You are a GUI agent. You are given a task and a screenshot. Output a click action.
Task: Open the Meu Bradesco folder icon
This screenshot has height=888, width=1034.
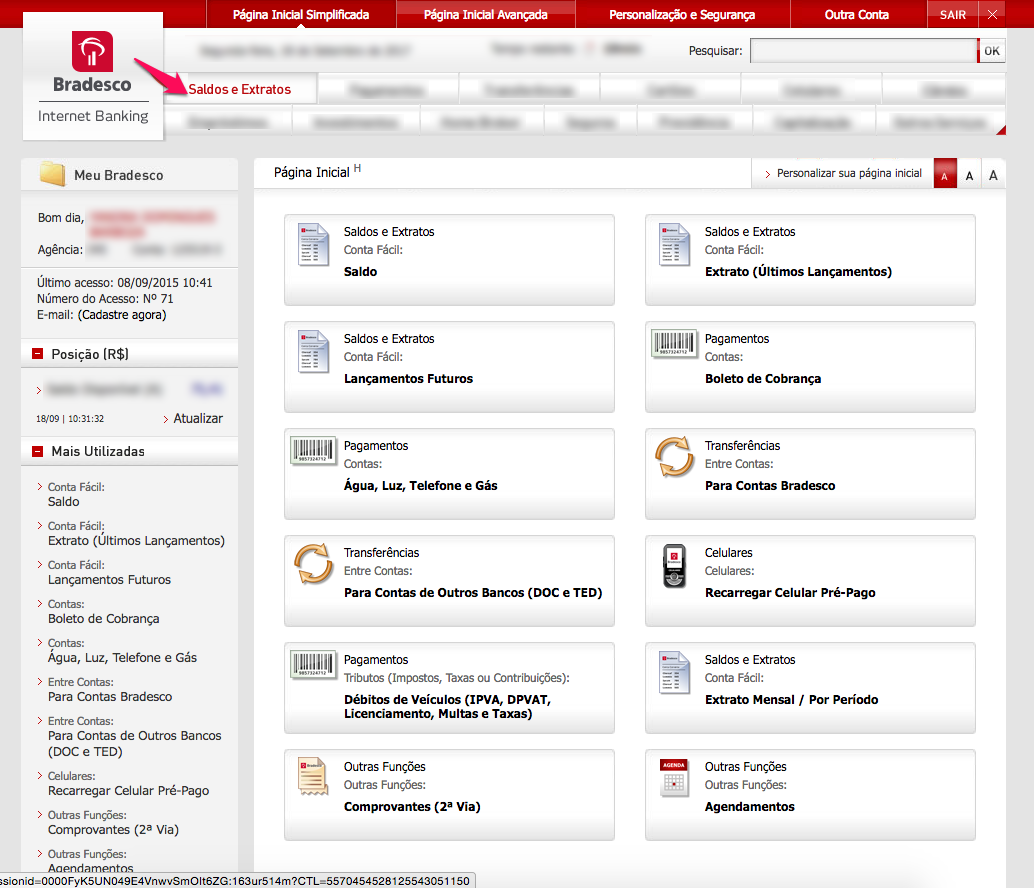click(52, 174)
